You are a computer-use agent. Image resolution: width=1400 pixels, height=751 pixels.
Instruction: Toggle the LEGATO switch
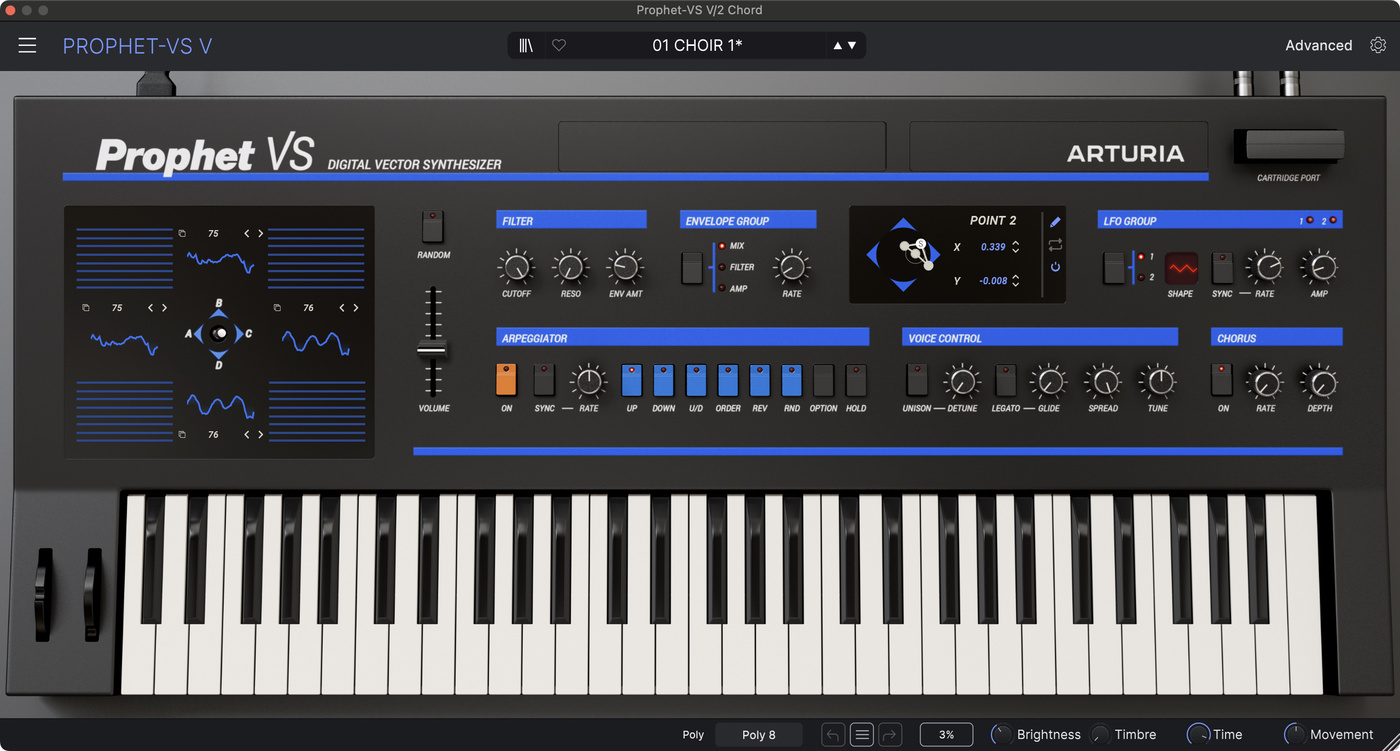pyautogui.click(x=1006, y=380)
